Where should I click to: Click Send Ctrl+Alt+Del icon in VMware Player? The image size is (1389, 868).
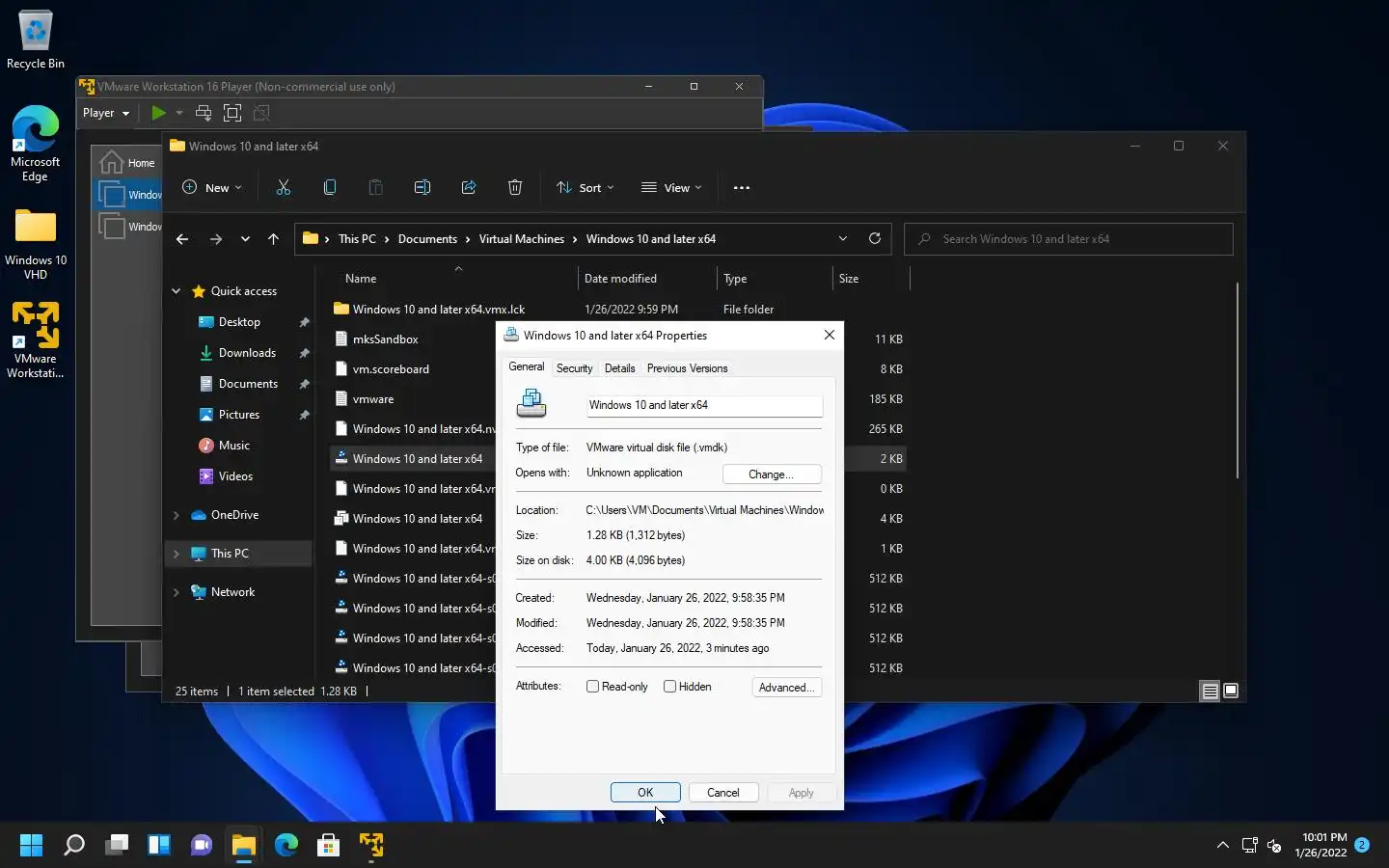(204, 113)
